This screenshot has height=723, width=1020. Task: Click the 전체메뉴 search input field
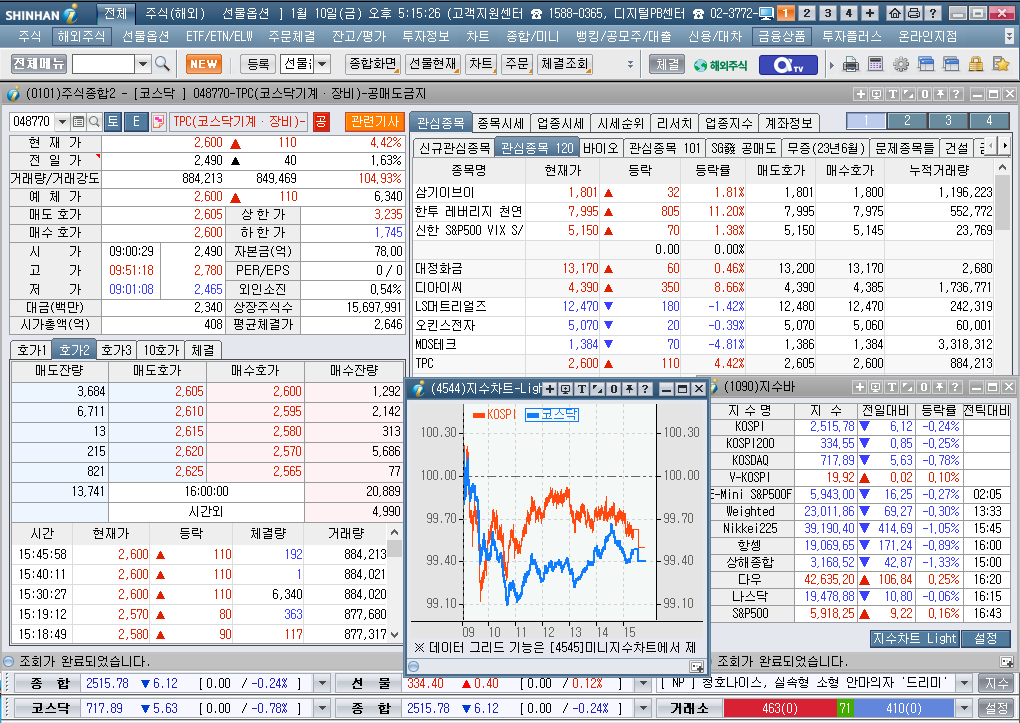pyautogui.click(x=103, y=64)
